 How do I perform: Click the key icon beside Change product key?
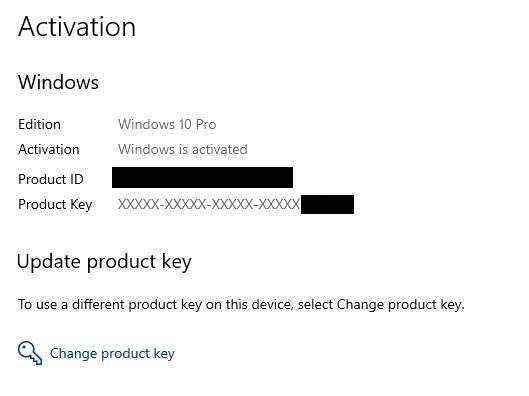pos(30,353)
